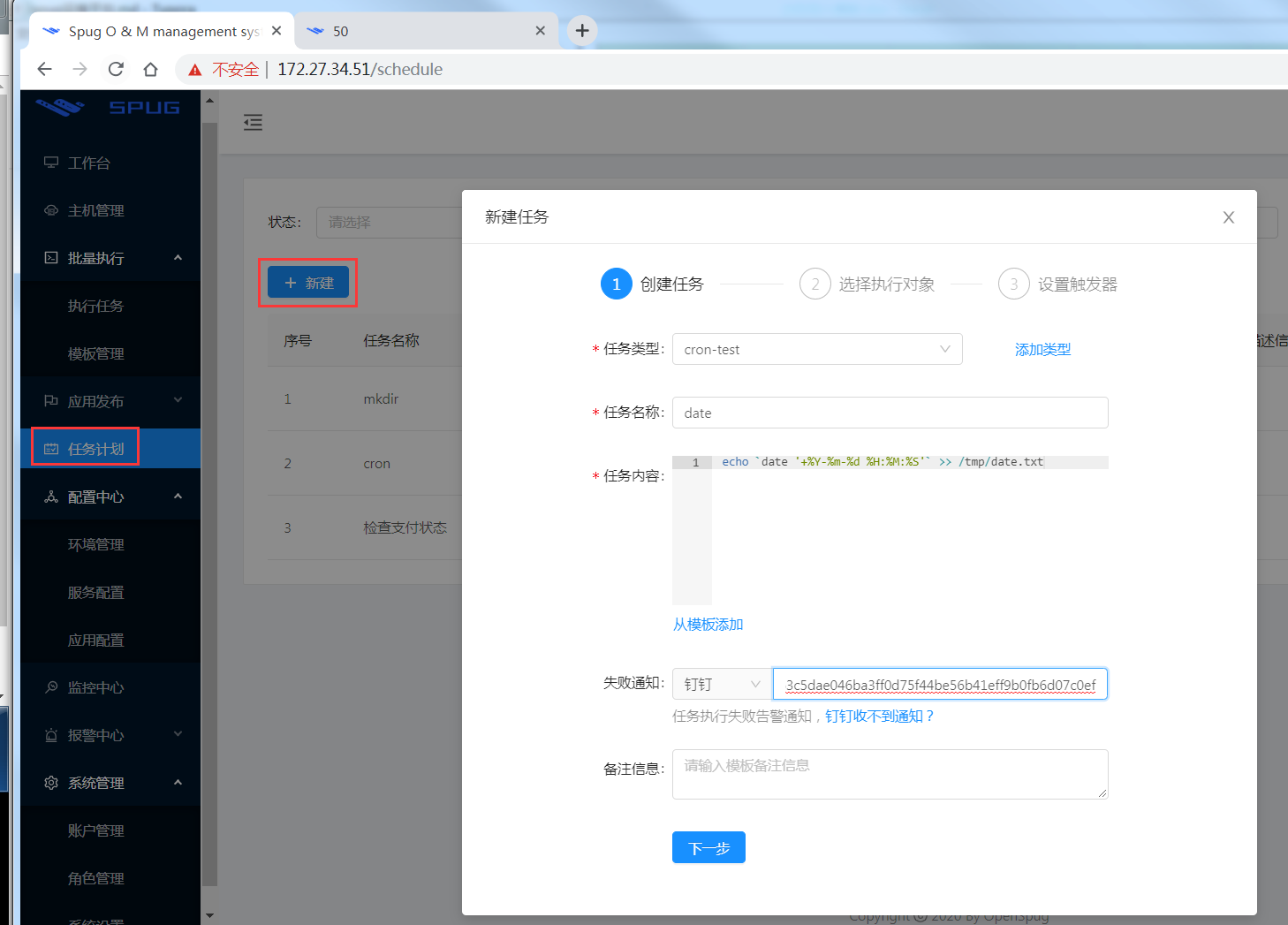Click the 添加类型 link
1288x925 pixels.
pyautogui.click(x=1042, y=349)
